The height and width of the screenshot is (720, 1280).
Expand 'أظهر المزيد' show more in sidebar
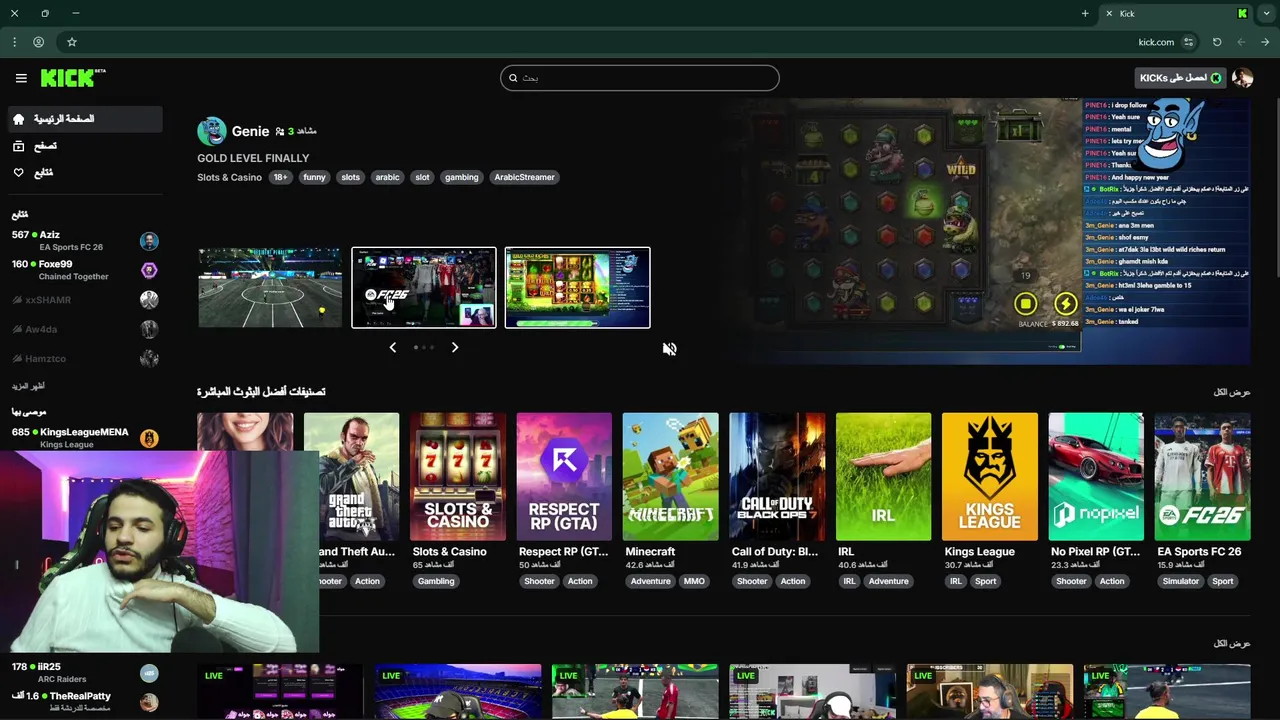click(28, 386)
